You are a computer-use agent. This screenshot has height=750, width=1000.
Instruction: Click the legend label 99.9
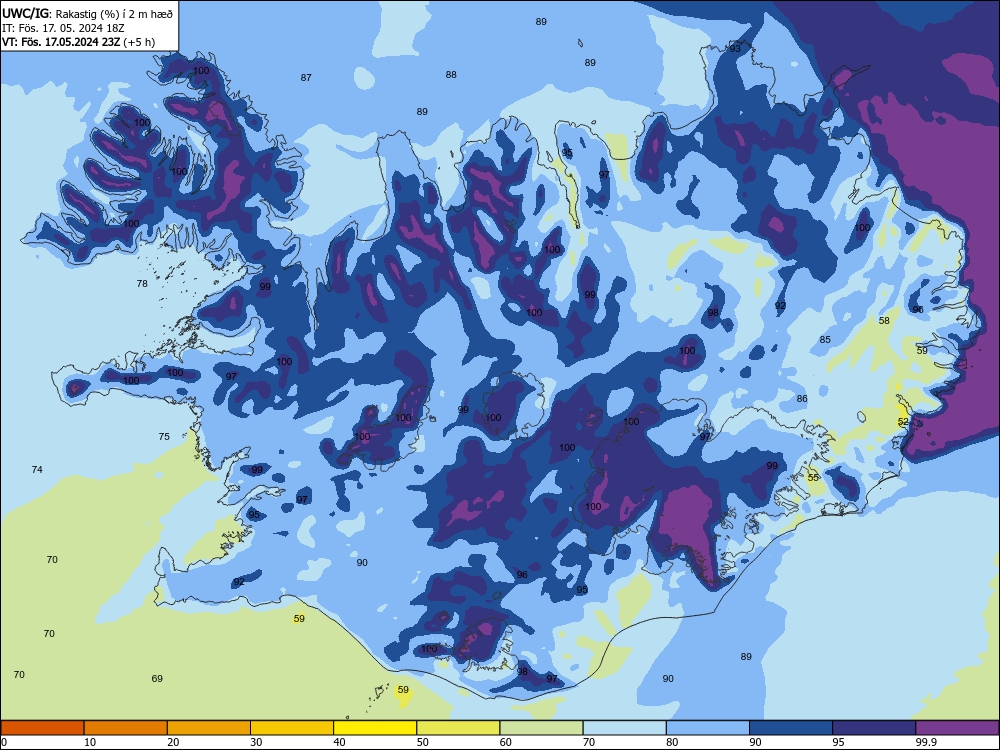pos(926,742)
